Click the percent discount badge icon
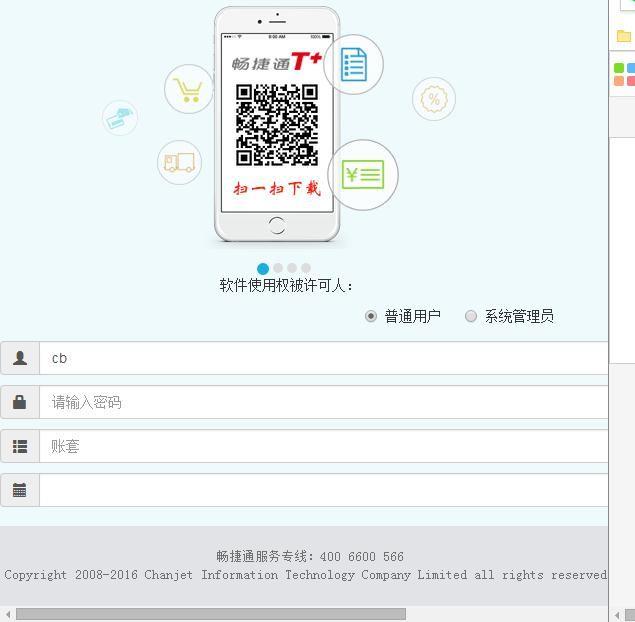This screenshot has width=635, height=622. click(x=434, y=99)
